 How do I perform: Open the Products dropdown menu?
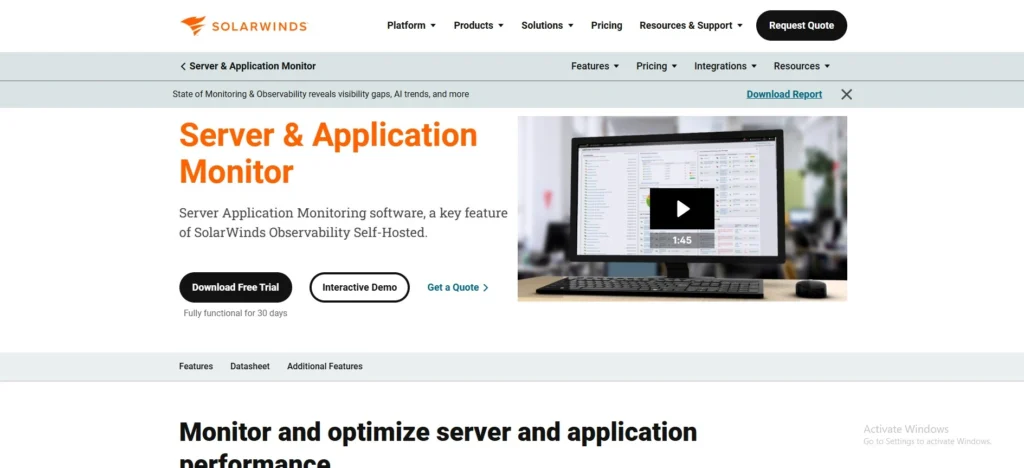click(478, 25)
